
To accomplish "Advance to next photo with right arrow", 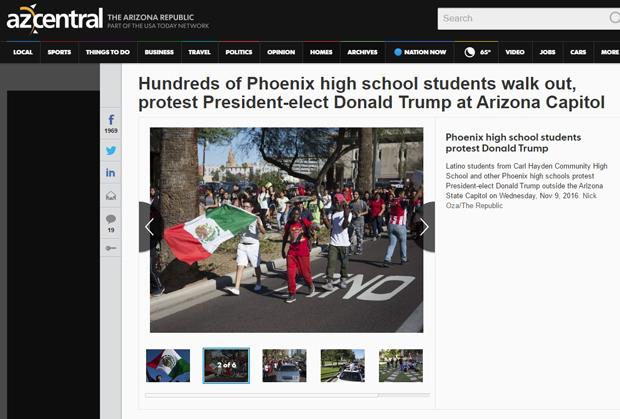I will click(424, 228).
